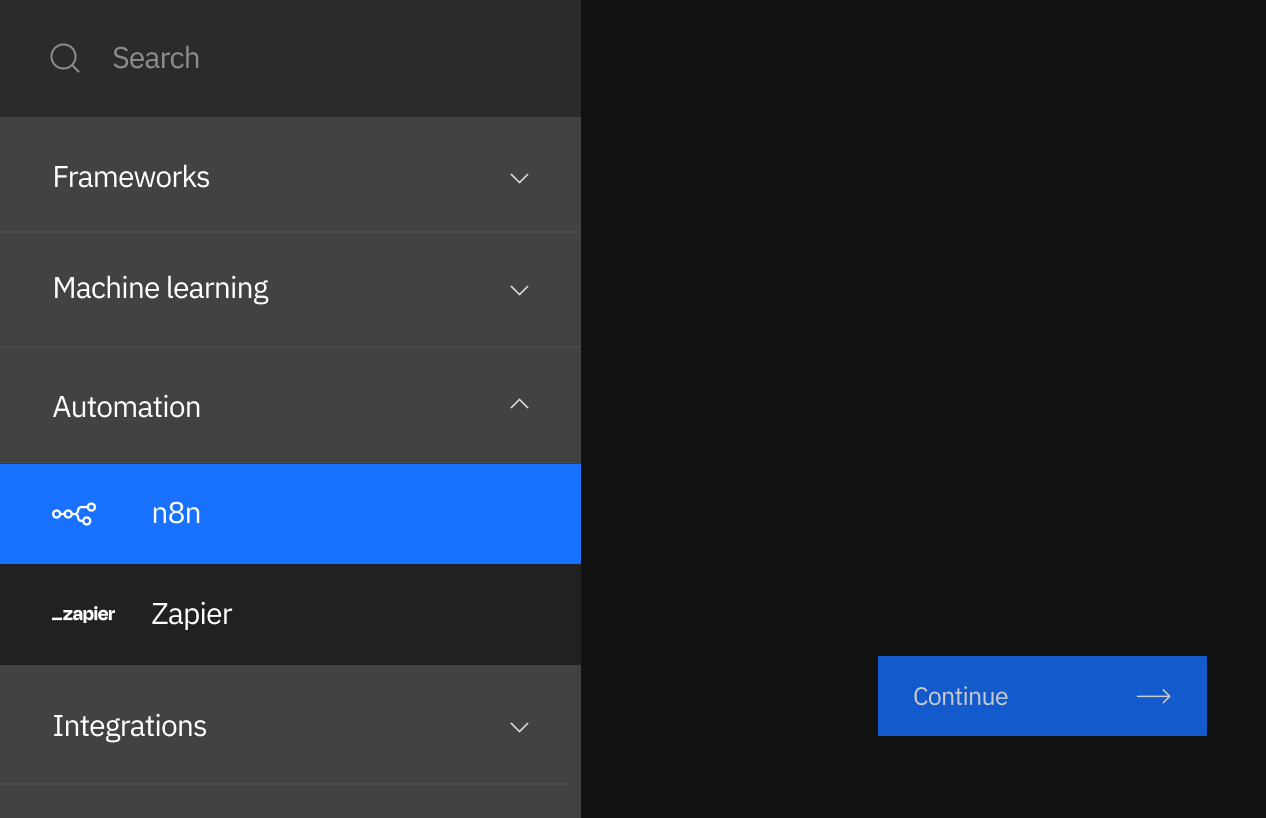The image size is (1266, 818).
Task: Open the Integrations category heading
Action: [290, 725]
